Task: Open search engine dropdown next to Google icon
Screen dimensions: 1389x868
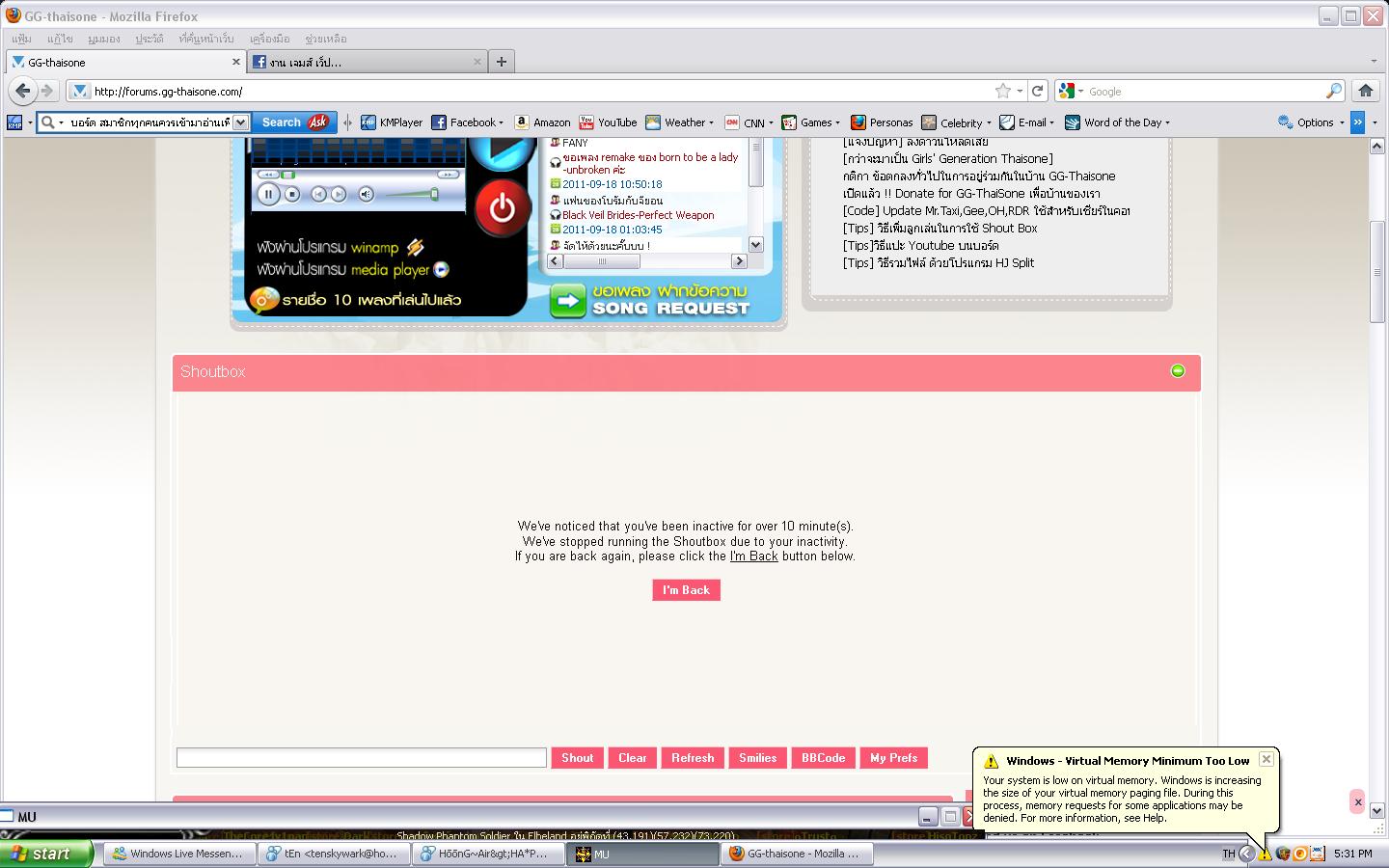Action: click(x=1080, y=92)
